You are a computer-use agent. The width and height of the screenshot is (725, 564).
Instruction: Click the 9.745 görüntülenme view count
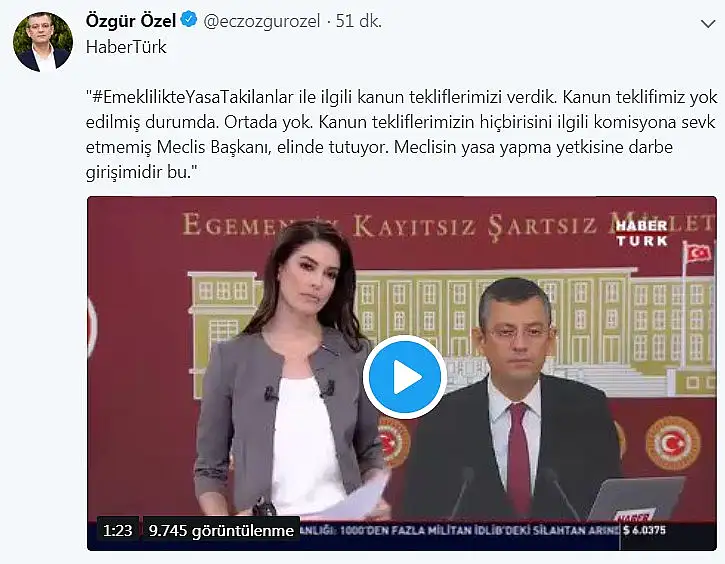click(x=221, y=530)
